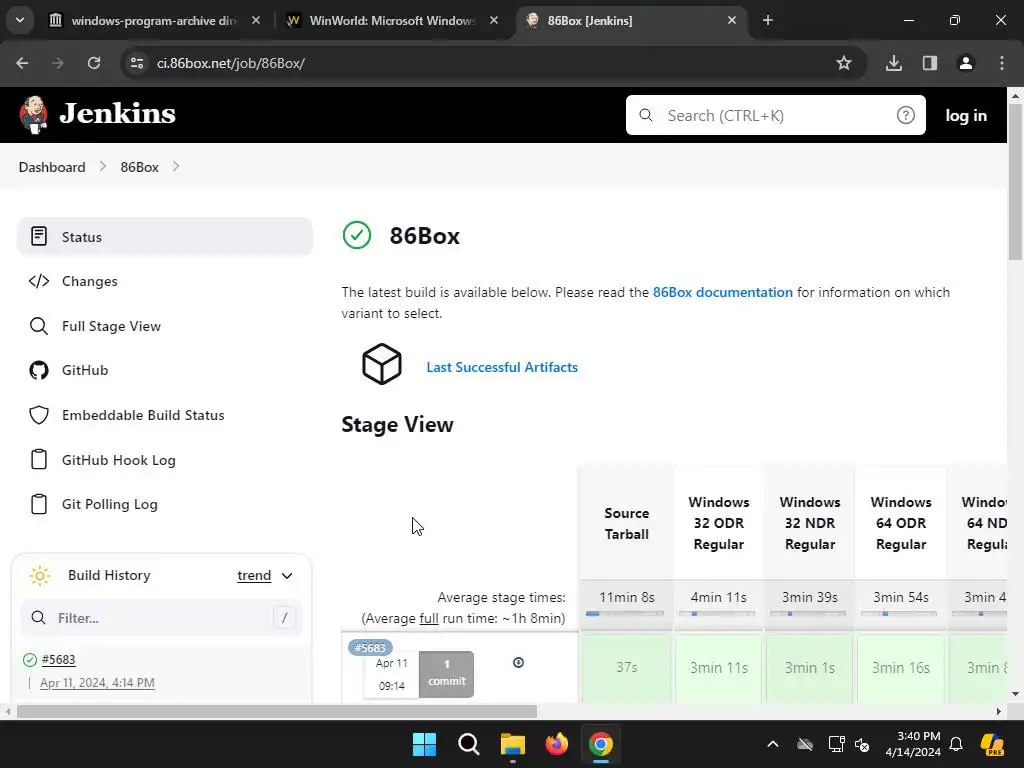The height and width of the screenshot is (768, 1024).
Task: Switch to windows-program-archive tab
Action: (154, 20)
